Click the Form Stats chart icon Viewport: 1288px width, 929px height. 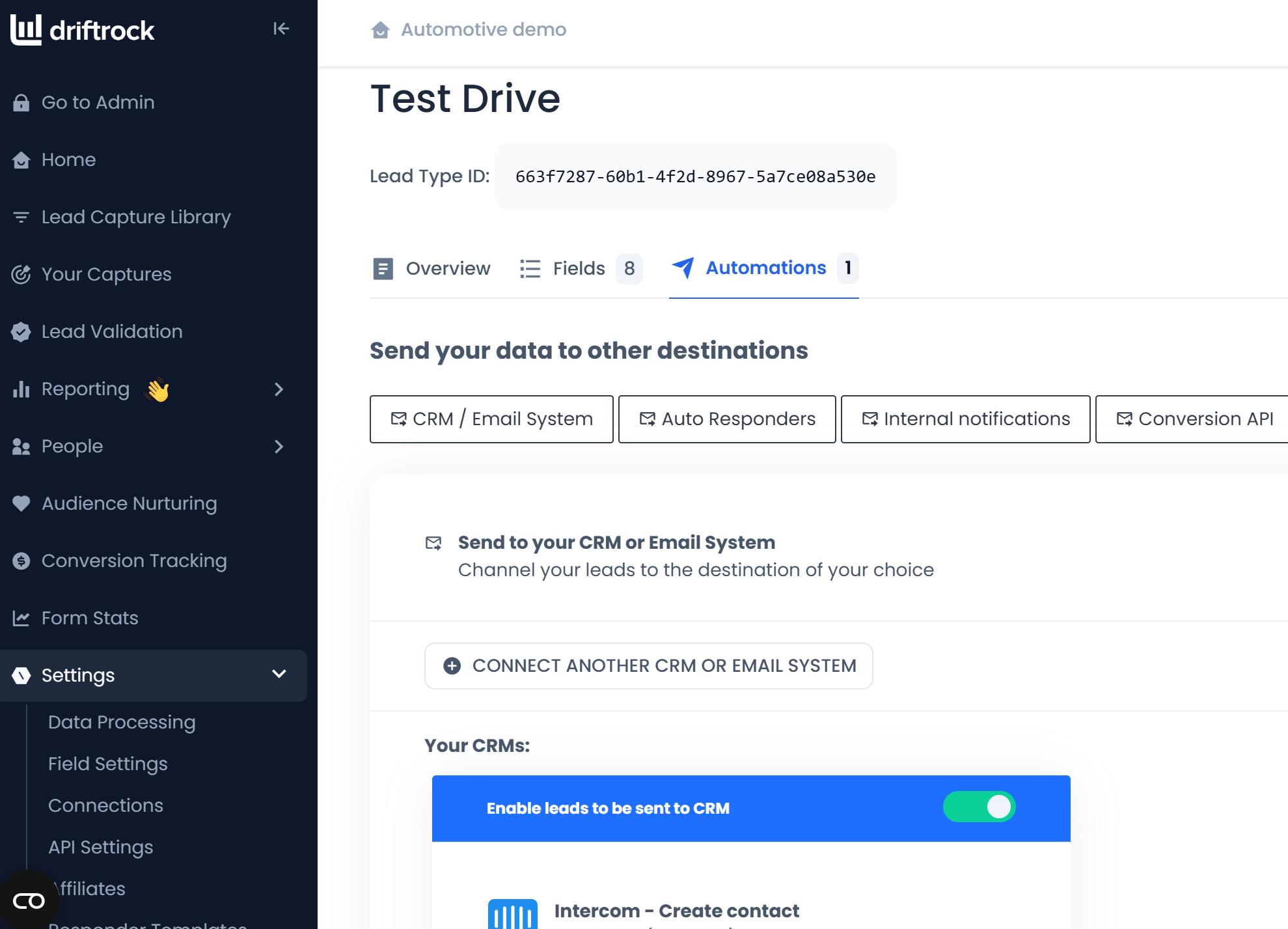[21, 618]
